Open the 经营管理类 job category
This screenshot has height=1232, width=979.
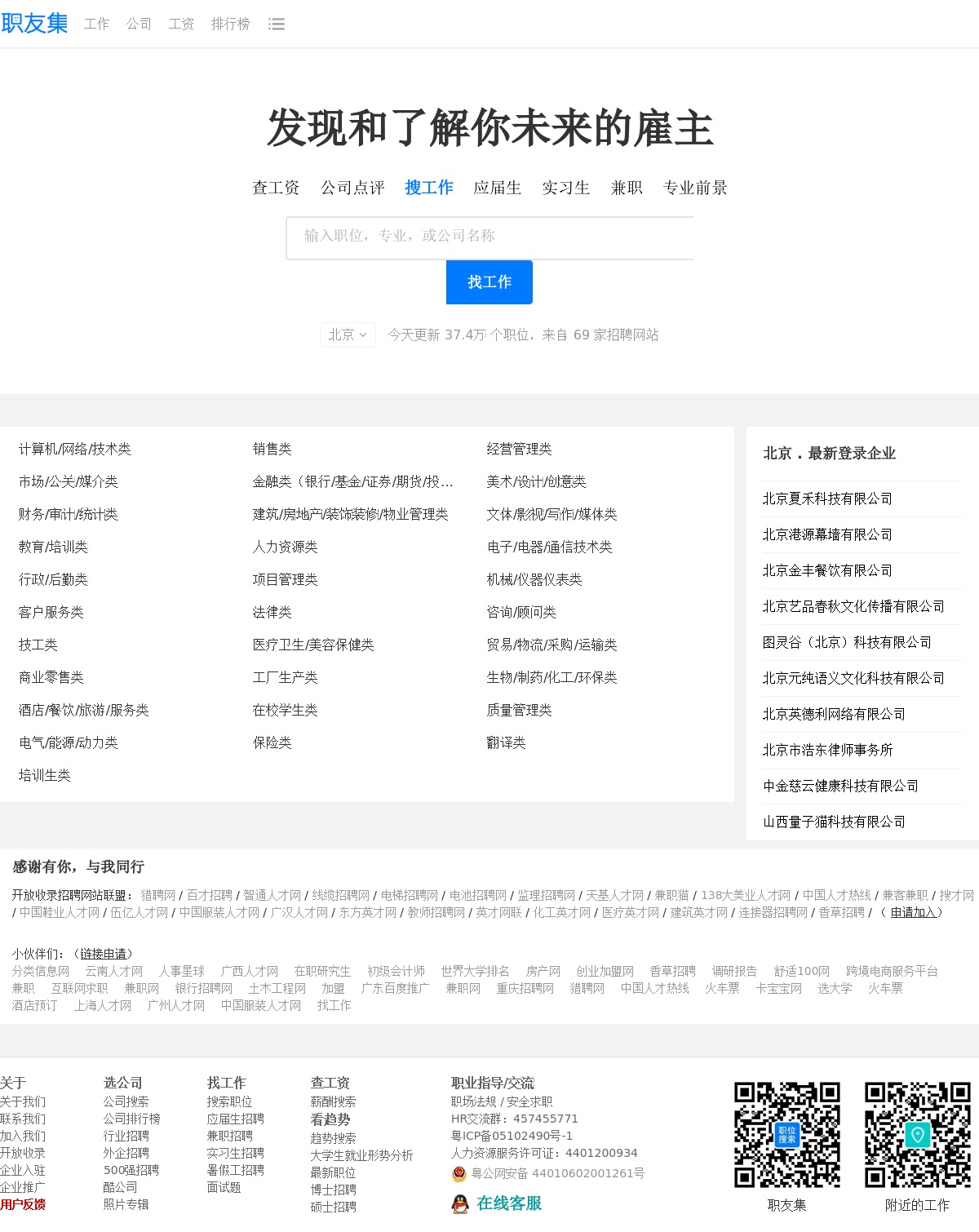[520, 449]
